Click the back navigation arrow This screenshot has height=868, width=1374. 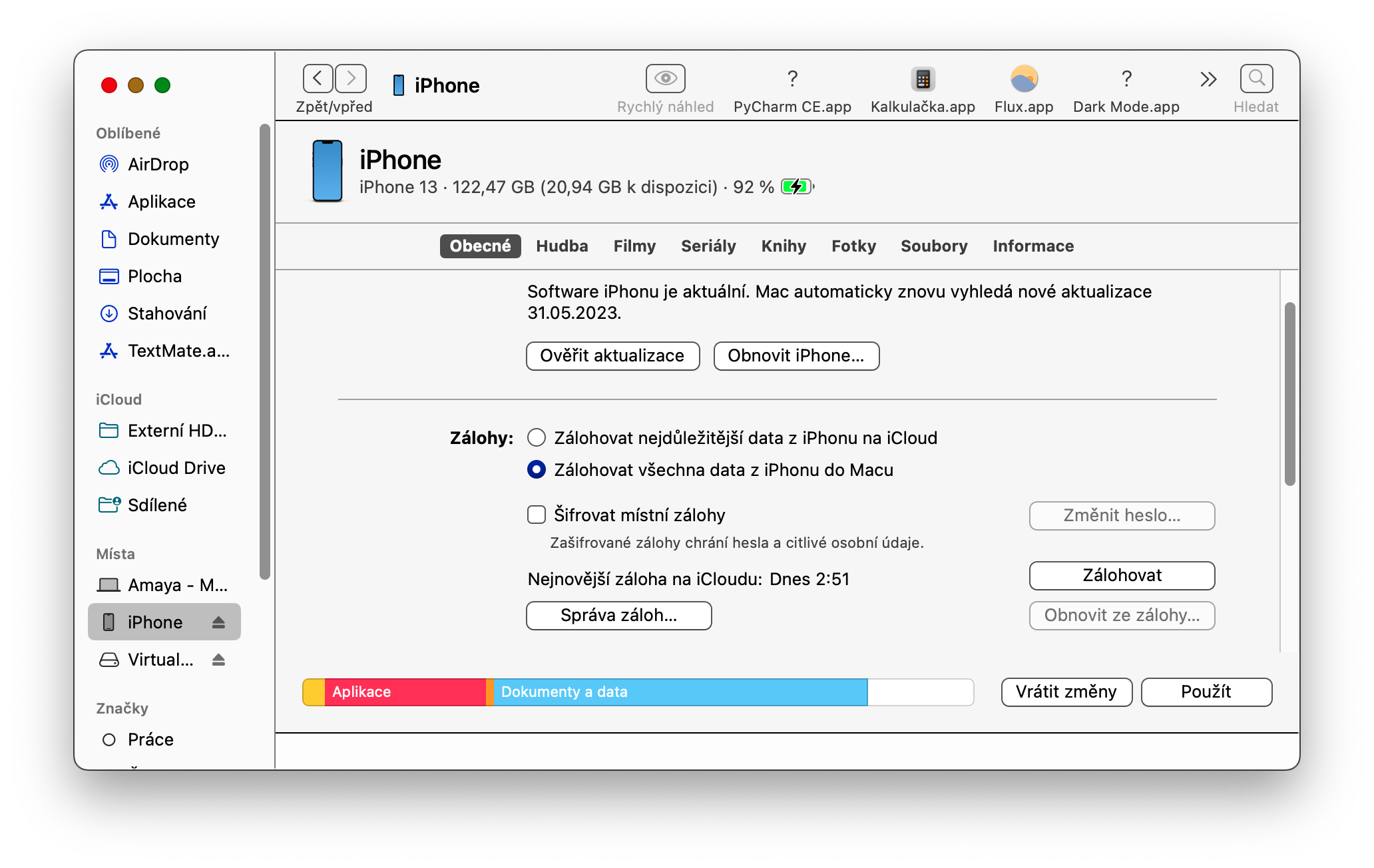(x=318, y=79)
